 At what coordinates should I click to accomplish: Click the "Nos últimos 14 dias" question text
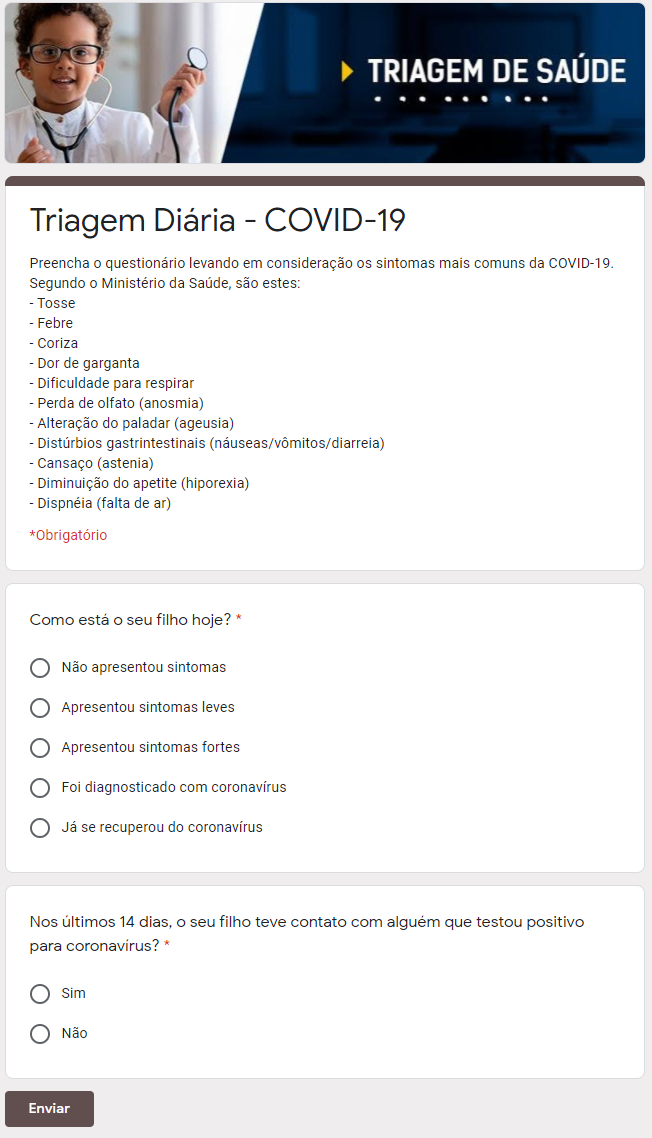pos(307,933)
